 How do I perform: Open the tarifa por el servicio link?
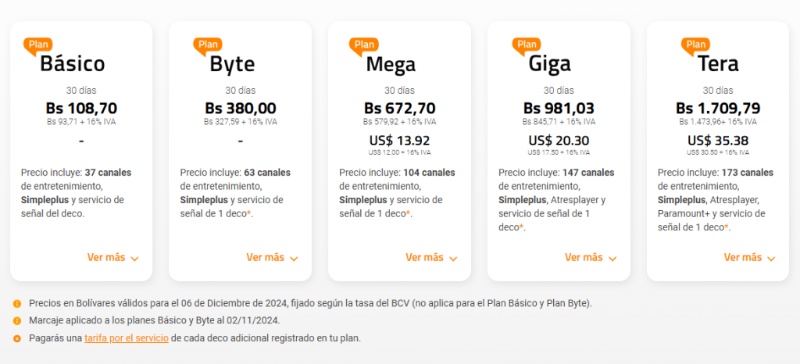(x=127, y=338)
